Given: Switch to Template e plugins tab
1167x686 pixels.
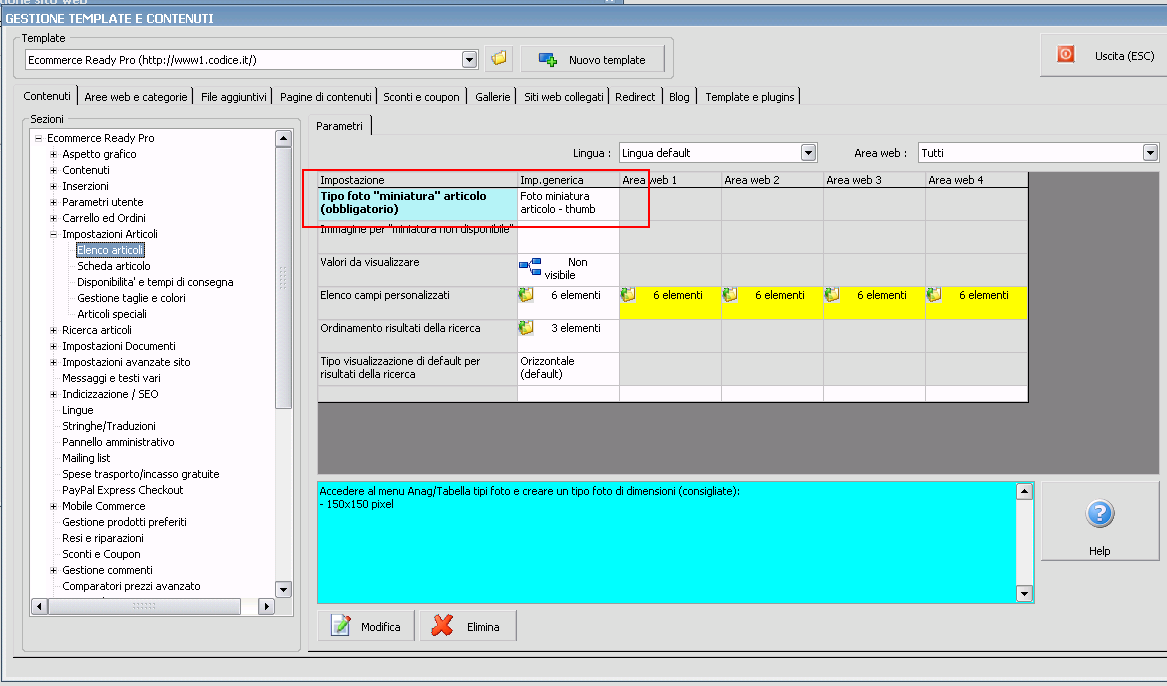Looking at the screenshot, I should pyautogui.click(x=749, y=97).
